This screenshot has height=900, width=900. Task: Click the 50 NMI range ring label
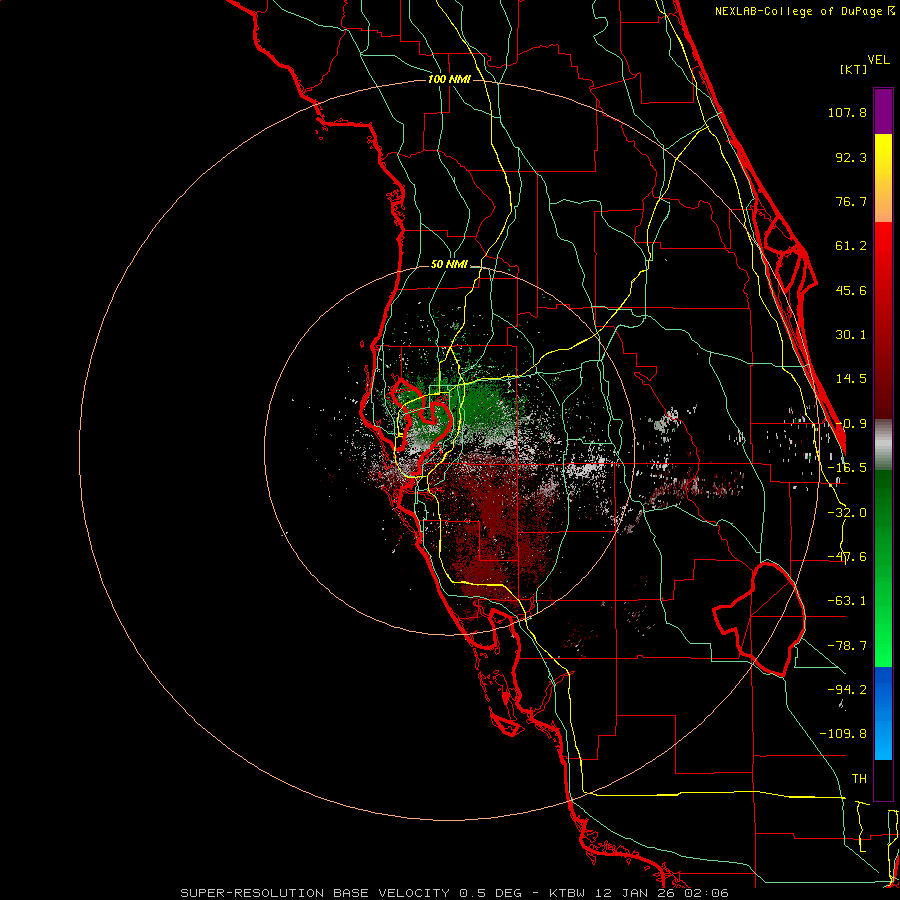[x=449, y=265]
